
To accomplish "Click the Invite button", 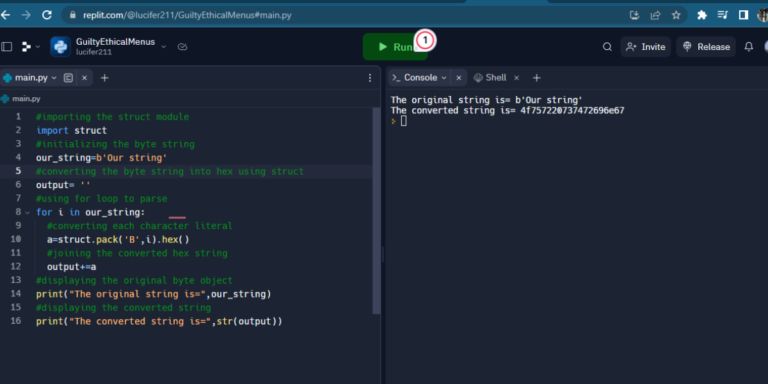I will [646, 47].
